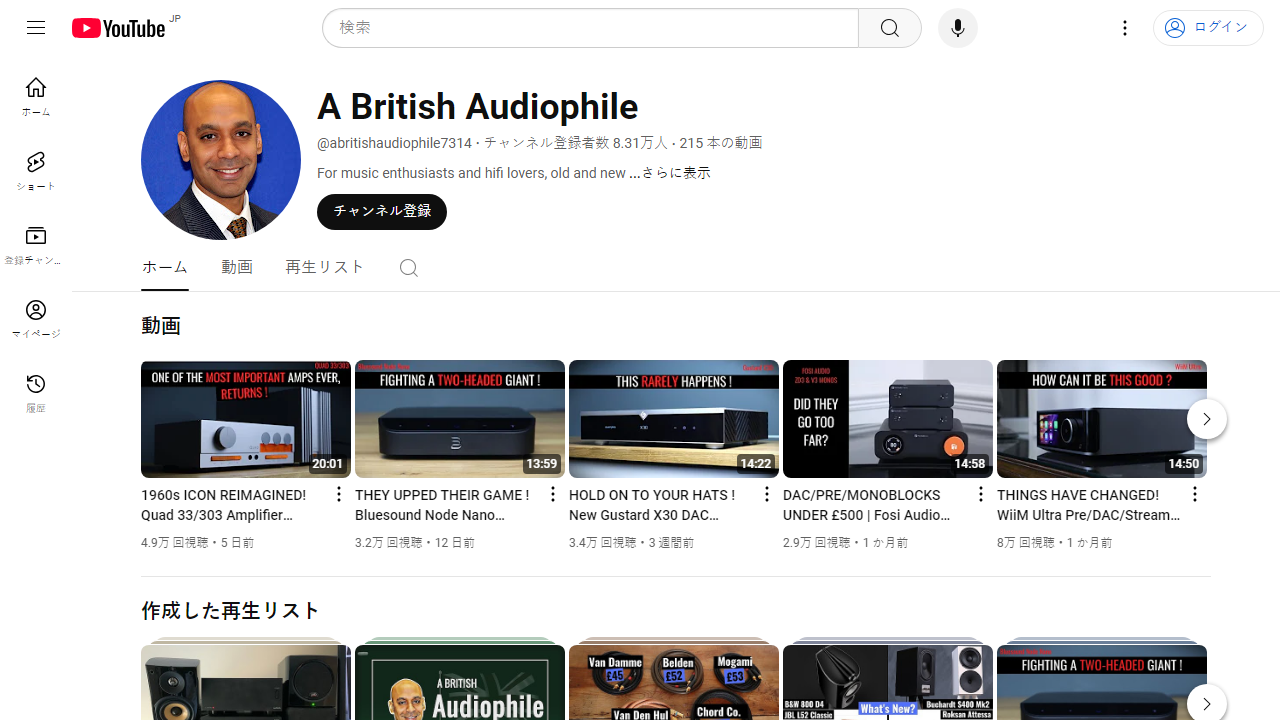
Task: Open video titled 1960s ICON REIMAGINED
Action: pyautogui.click(x=224, y=505)
